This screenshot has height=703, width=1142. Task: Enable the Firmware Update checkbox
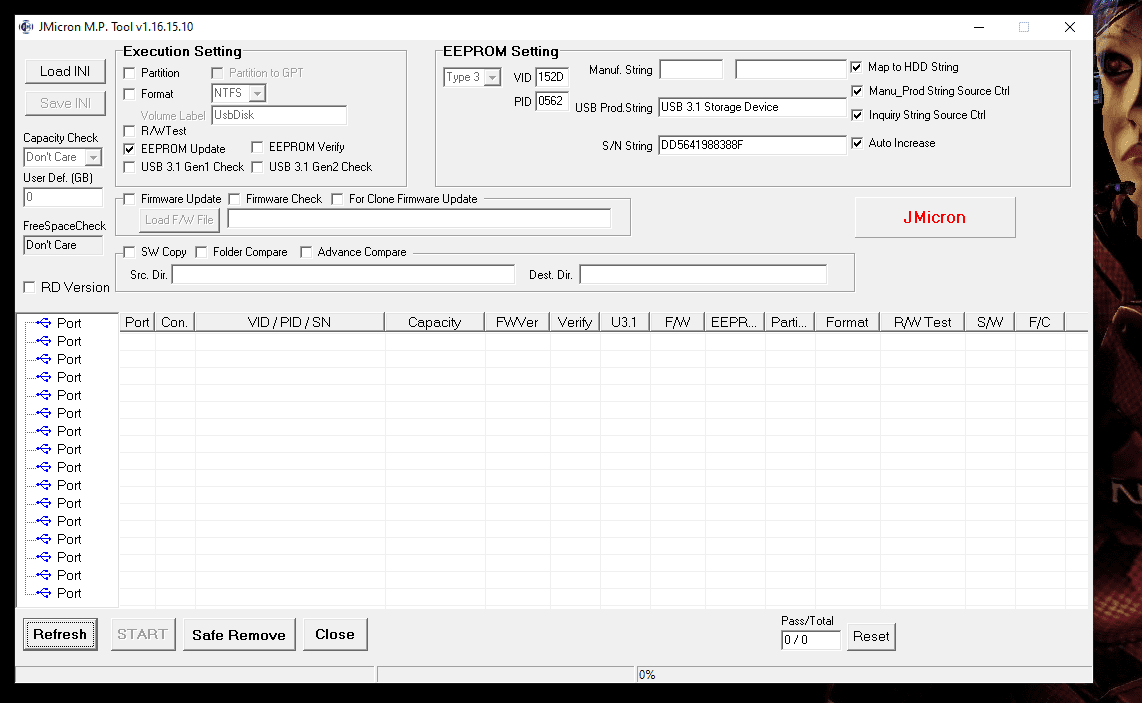point(130,199)
